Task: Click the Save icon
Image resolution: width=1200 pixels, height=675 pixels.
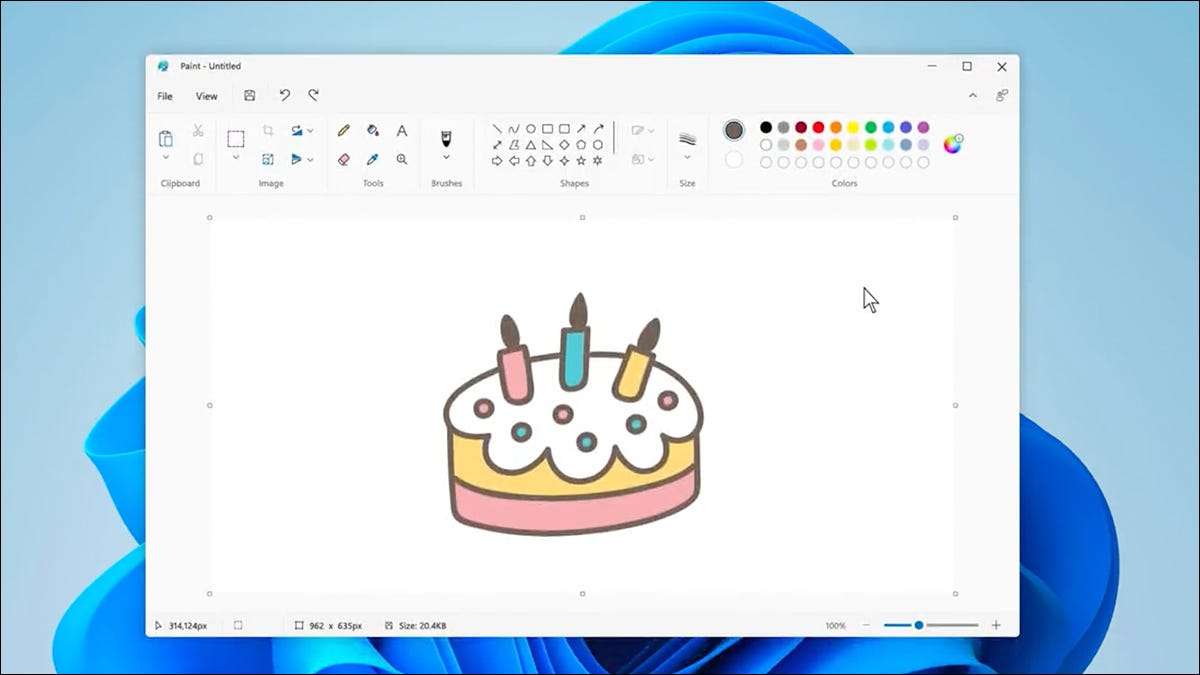Action: tap(249, 96)
